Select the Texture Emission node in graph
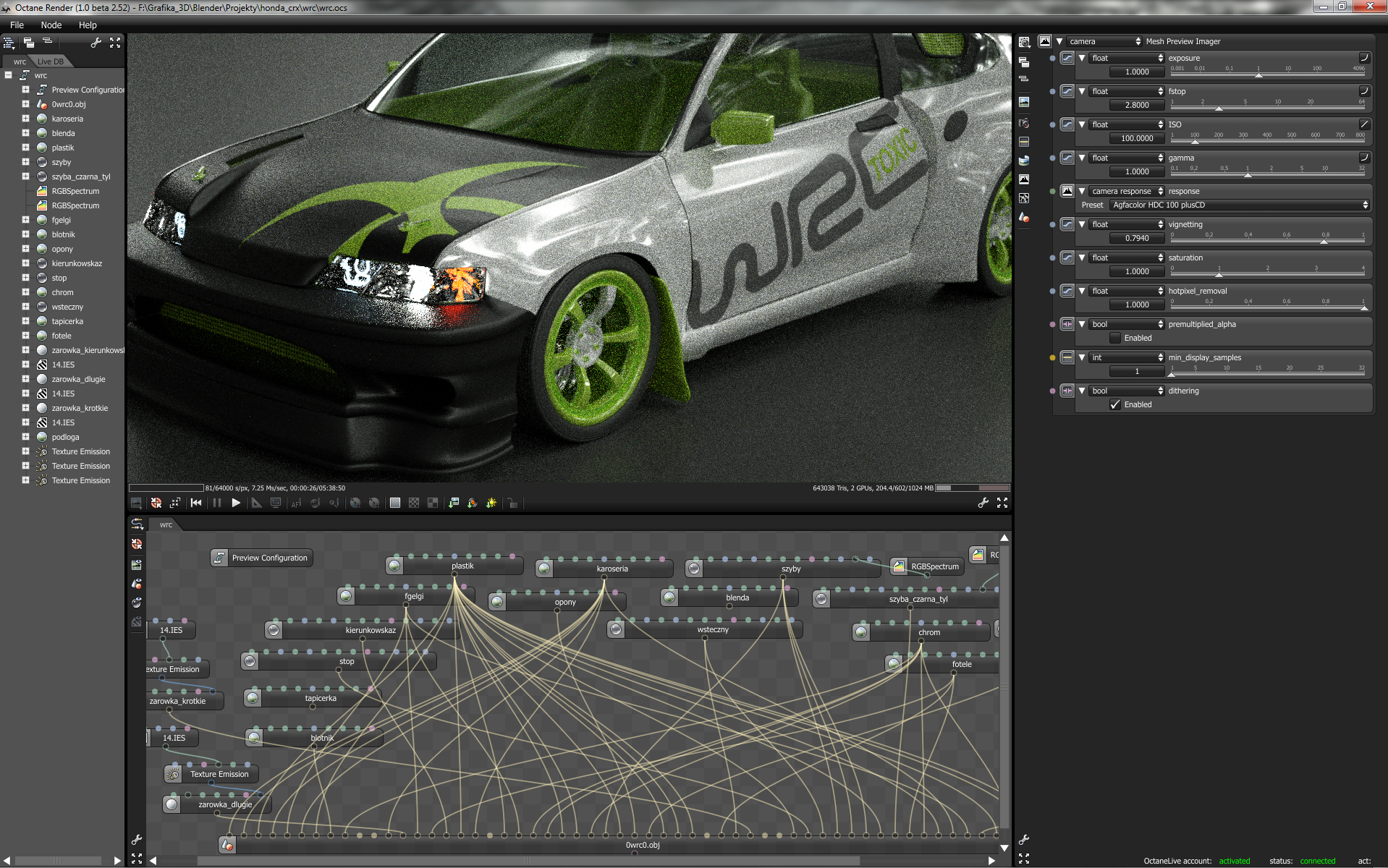This screenshot has width=1388, height=868. tap(211, 774)
